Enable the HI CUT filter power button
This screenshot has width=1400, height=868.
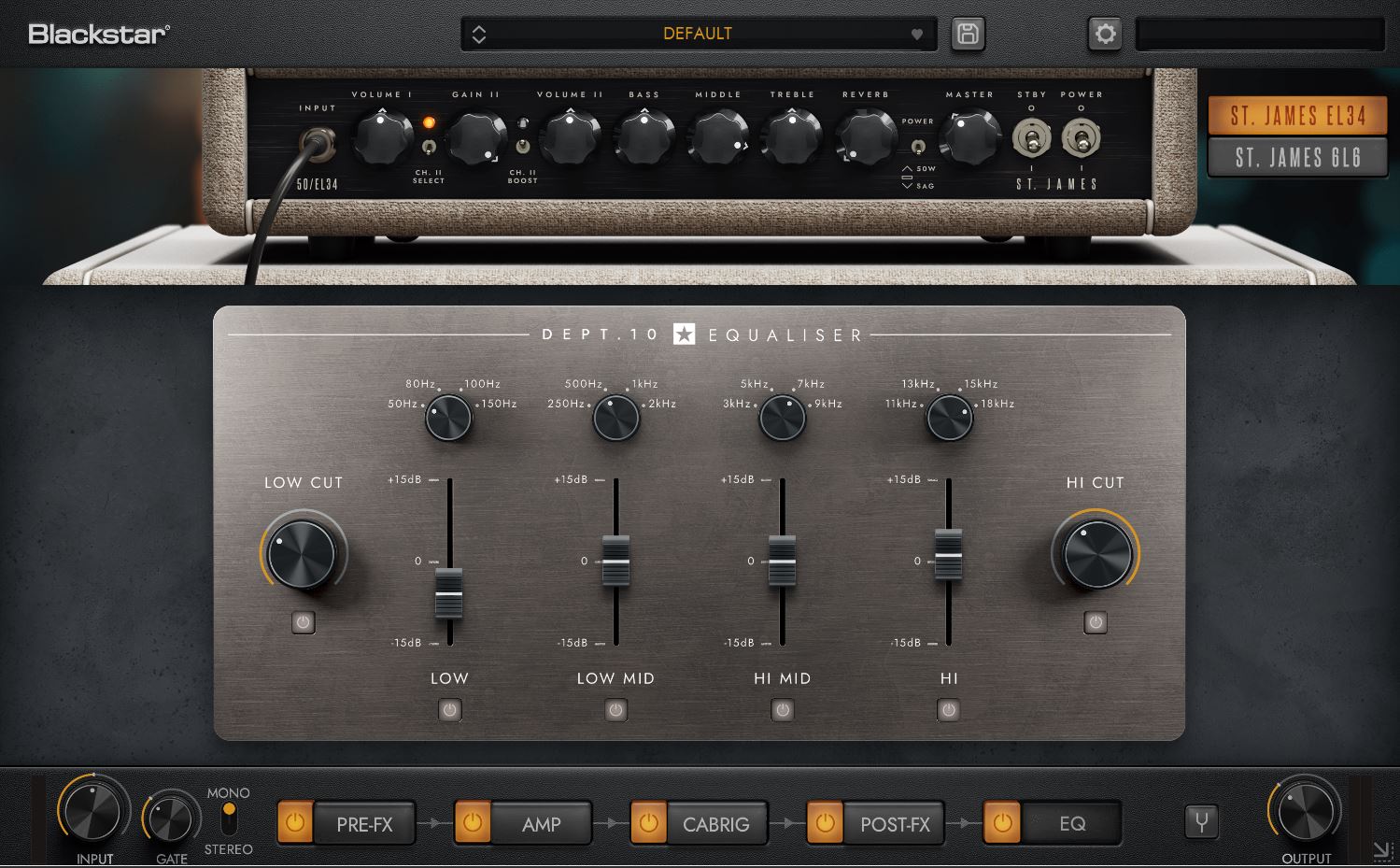click(x=1095, y=622)
